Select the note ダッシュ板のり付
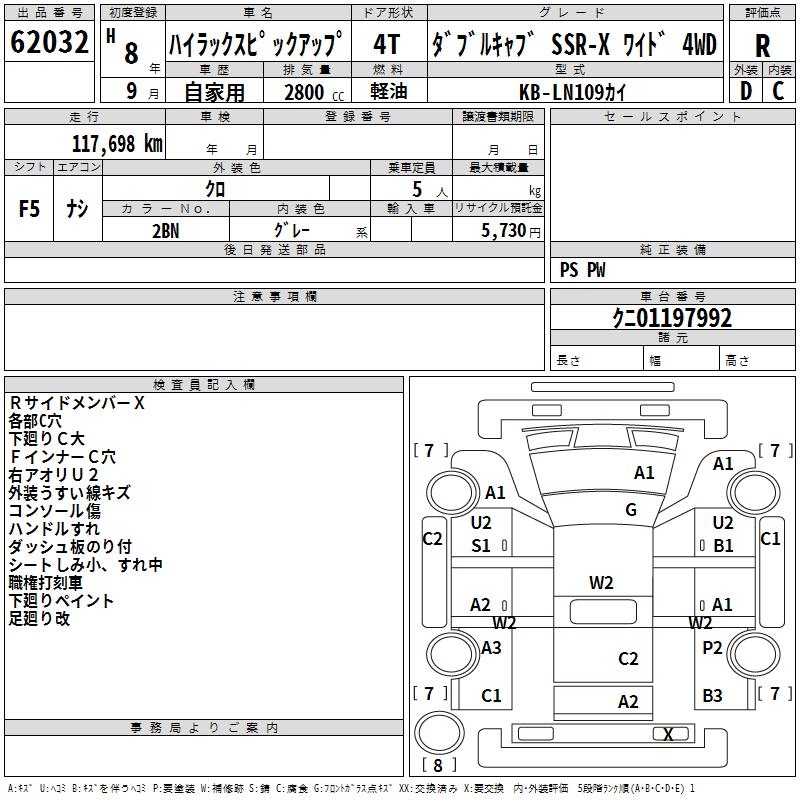This screenshot has height=800, width=800. pyautogui.click(x=70, y=547)
